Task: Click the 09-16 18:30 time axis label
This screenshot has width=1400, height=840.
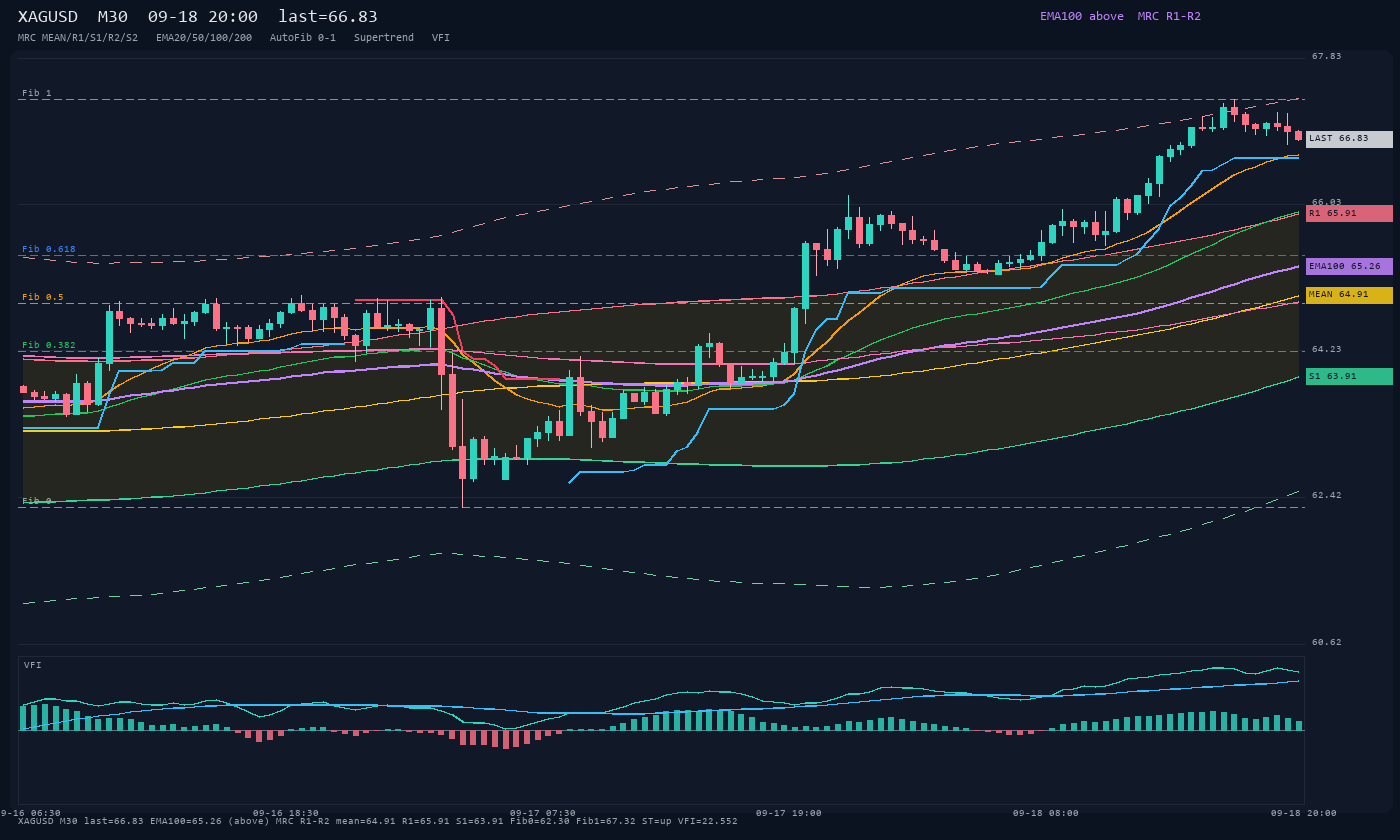Action: tap(286, 813)
